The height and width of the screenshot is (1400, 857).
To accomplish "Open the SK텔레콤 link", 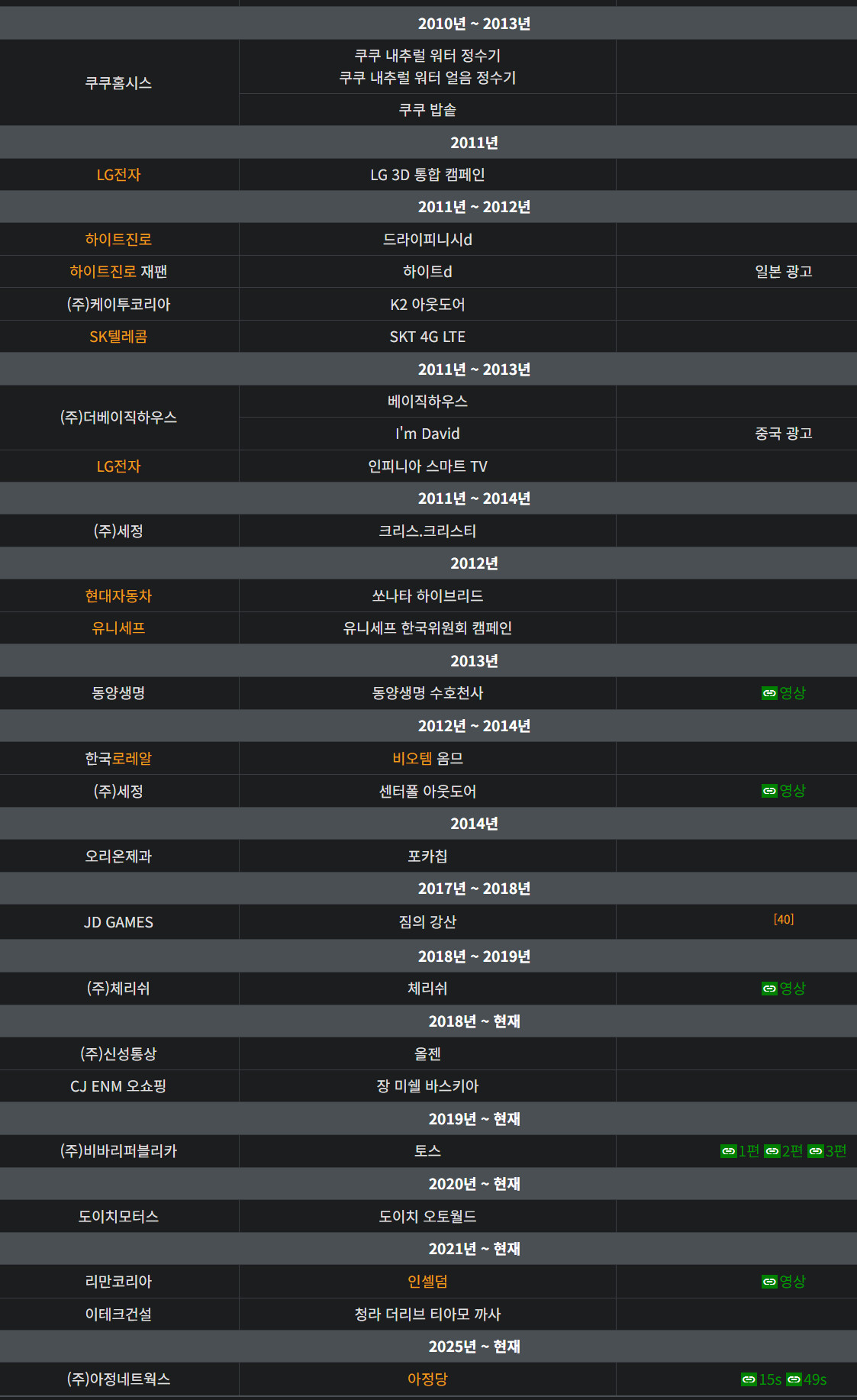I will (x=118, y=337).
